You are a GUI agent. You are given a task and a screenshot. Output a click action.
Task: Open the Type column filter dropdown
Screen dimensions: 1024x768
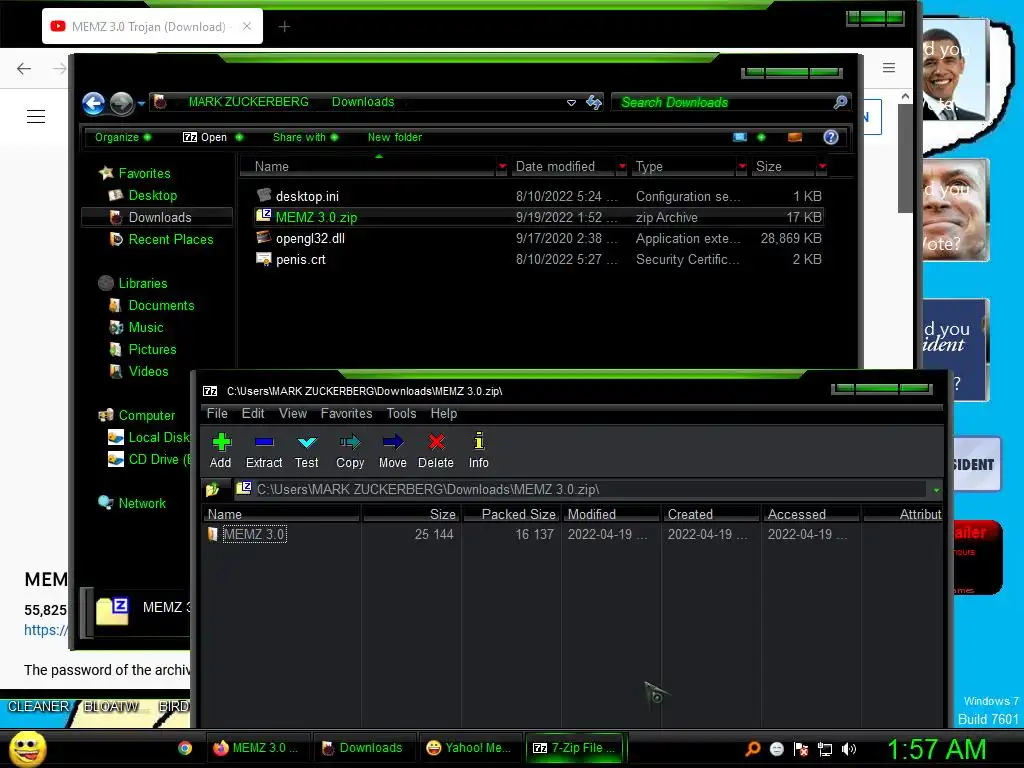tap(742, 167)
